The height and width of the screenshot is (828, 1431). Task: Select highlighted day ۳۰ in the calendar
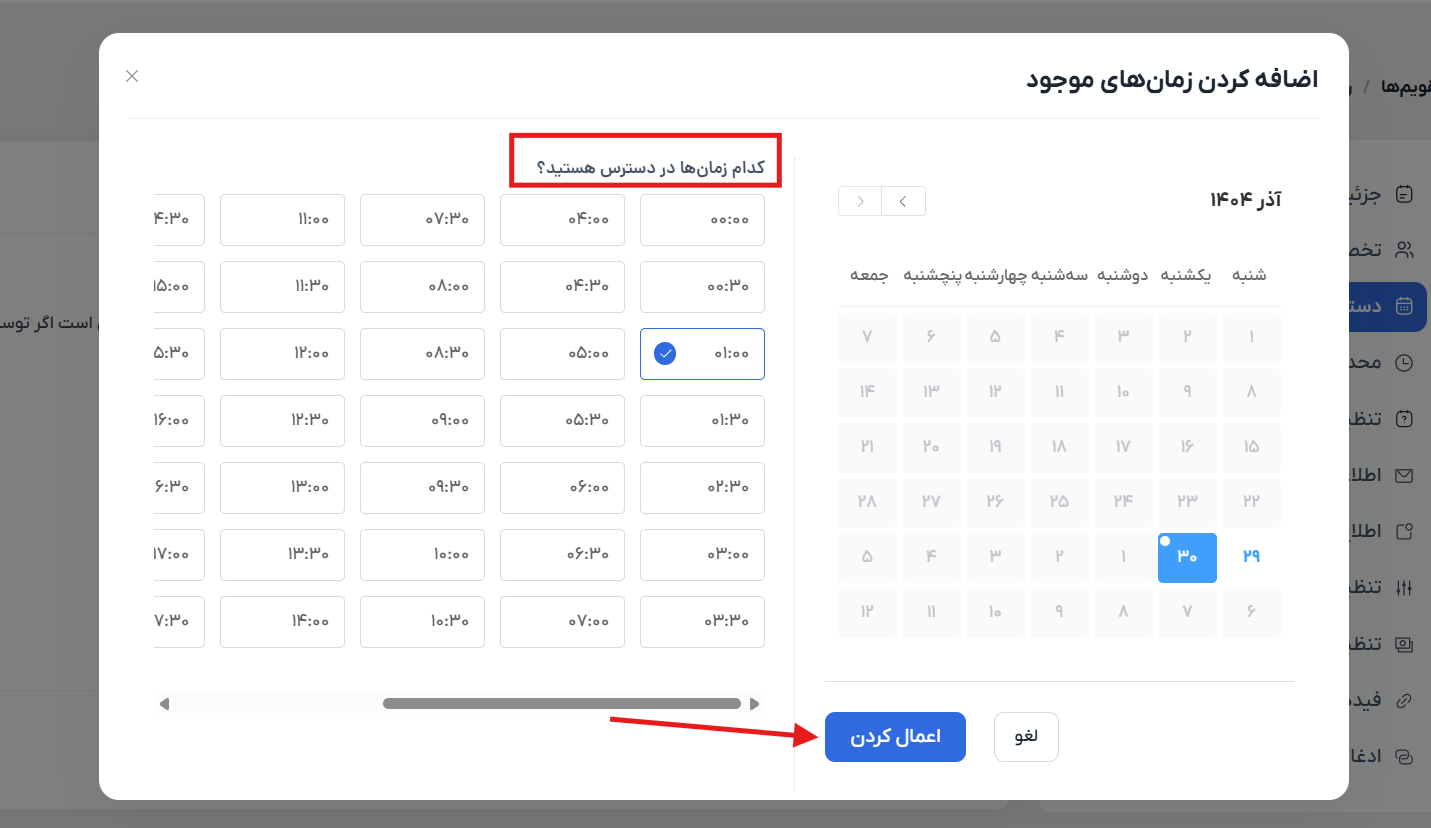coord(1187,557)
